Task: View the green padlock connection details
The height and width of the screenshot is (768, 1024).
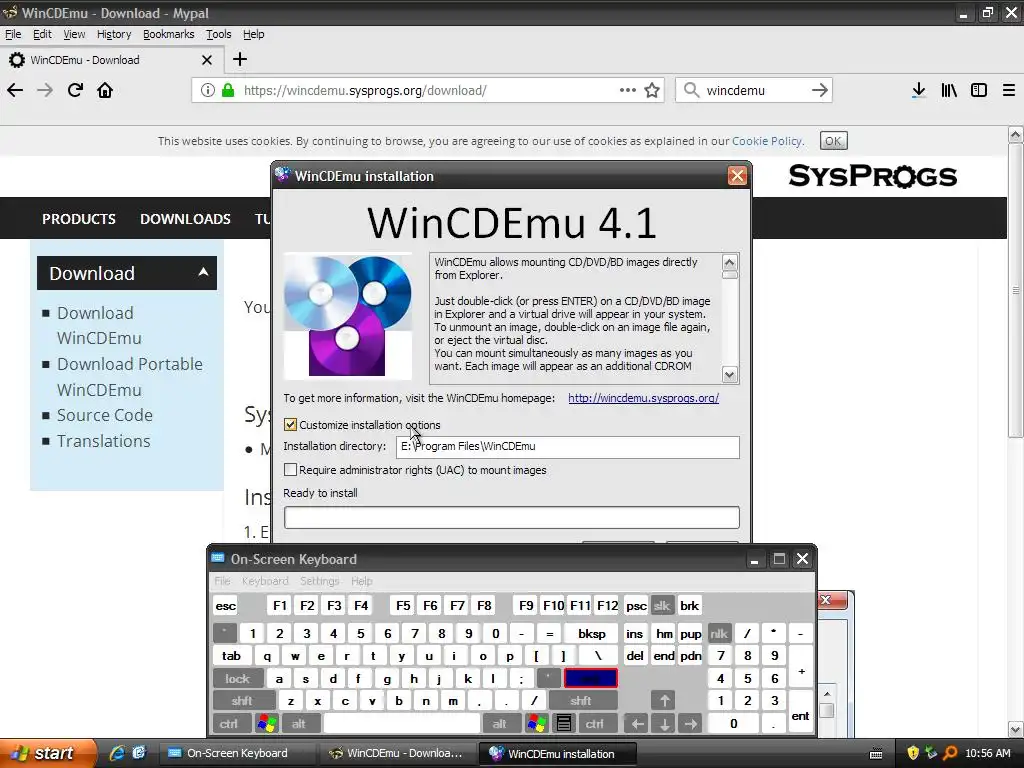Action: (x=228, y=90)
